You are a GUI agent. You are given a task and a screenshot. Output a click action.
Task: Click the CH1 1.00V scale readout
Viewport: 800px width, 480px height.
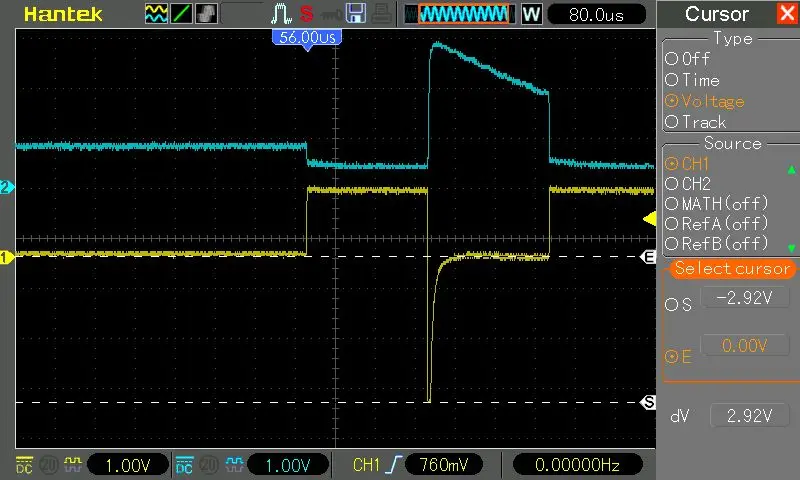point(128,465)
